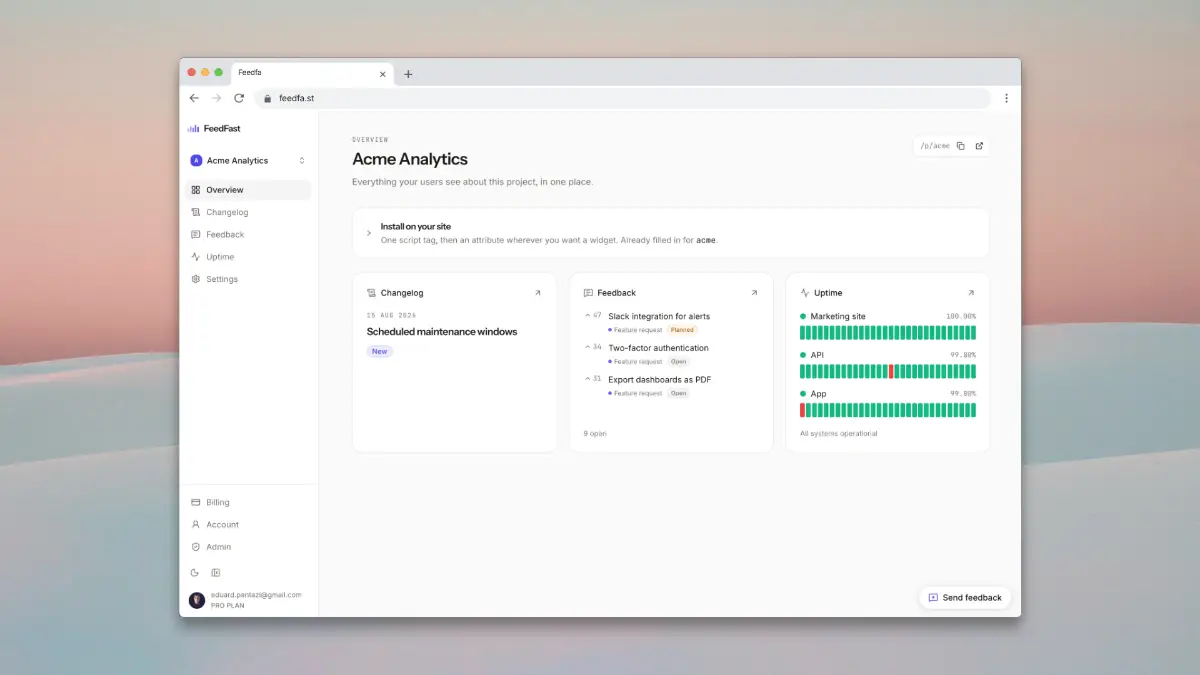Toggle dark mode with the moon icon

pos(195,573)
